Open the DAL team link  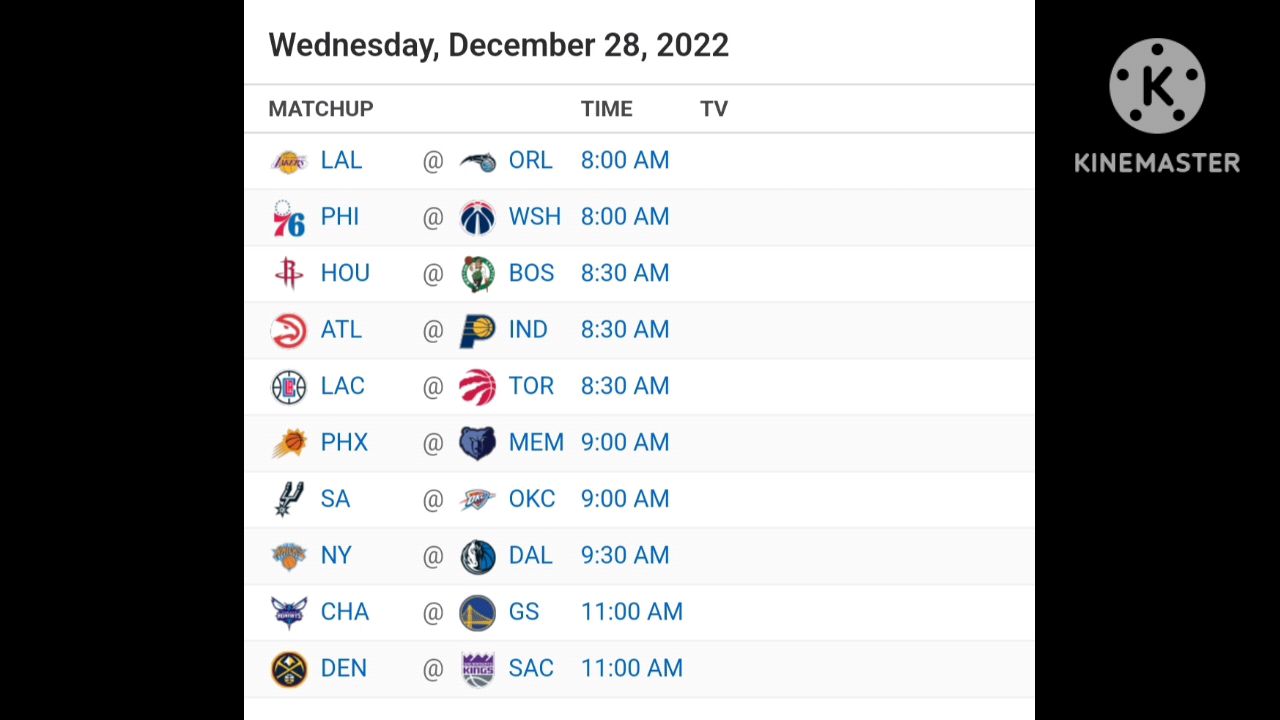click(530, 555)
